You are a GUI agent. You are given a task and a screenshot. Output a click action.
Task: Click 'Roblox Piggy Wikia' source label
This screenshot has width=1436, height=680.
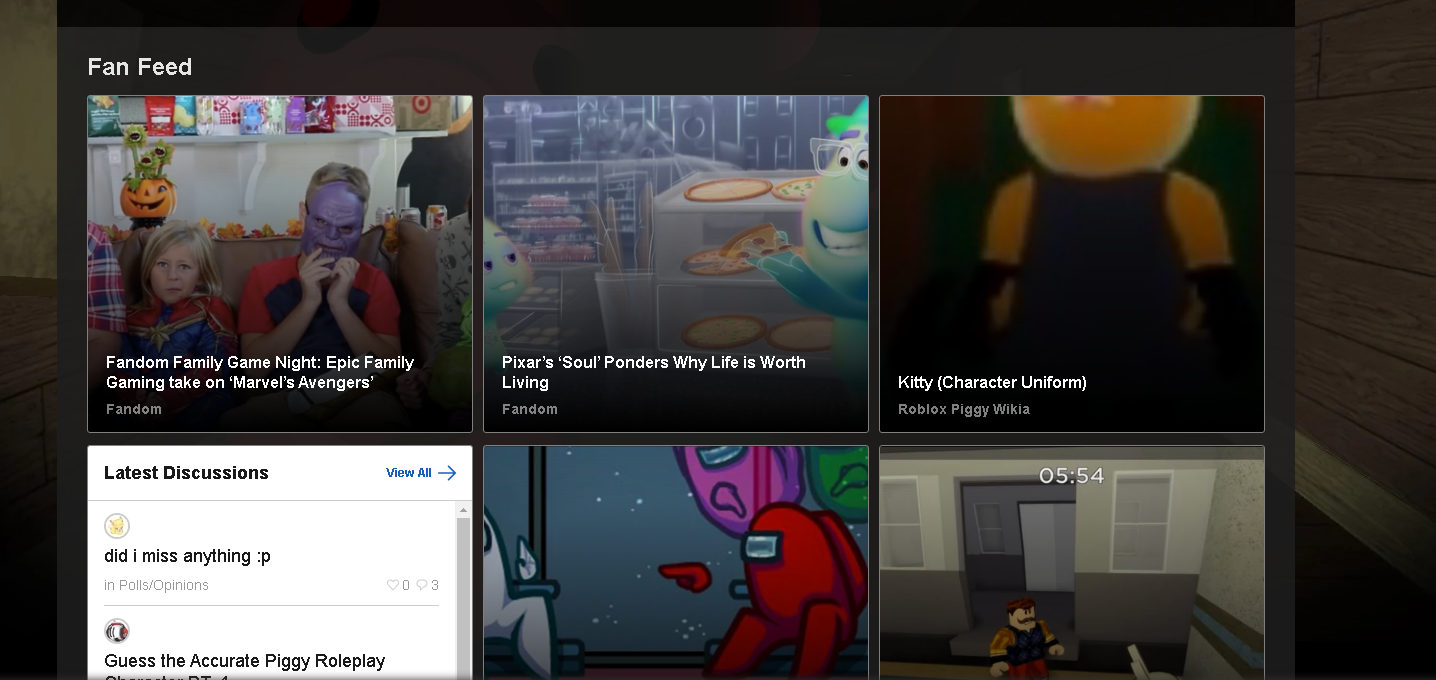964,409
